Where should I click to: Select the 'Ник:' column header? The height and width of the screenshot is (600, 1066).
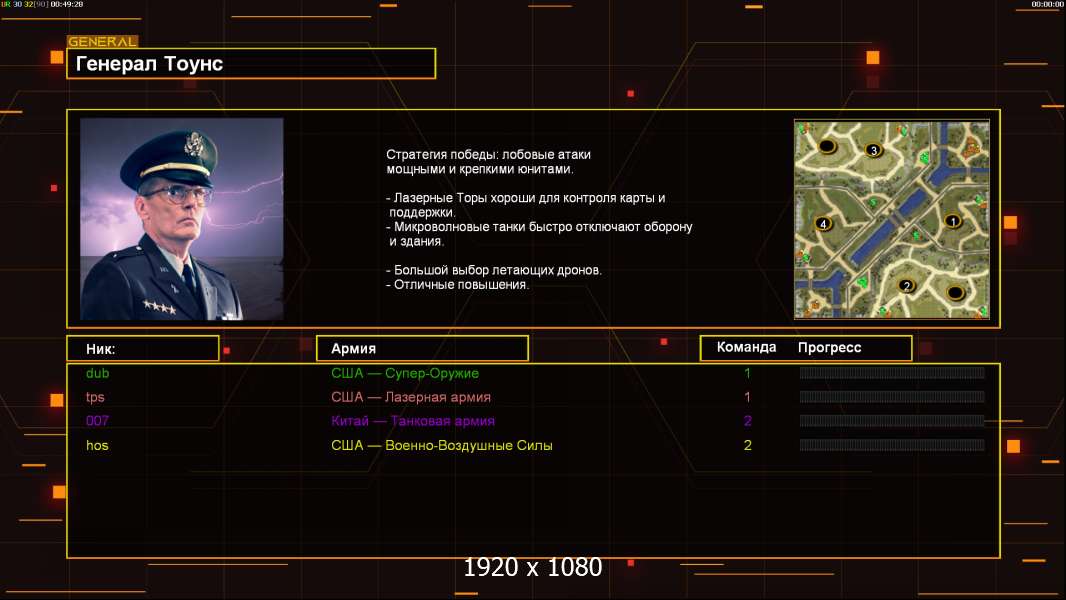click(x=143, y=349)
